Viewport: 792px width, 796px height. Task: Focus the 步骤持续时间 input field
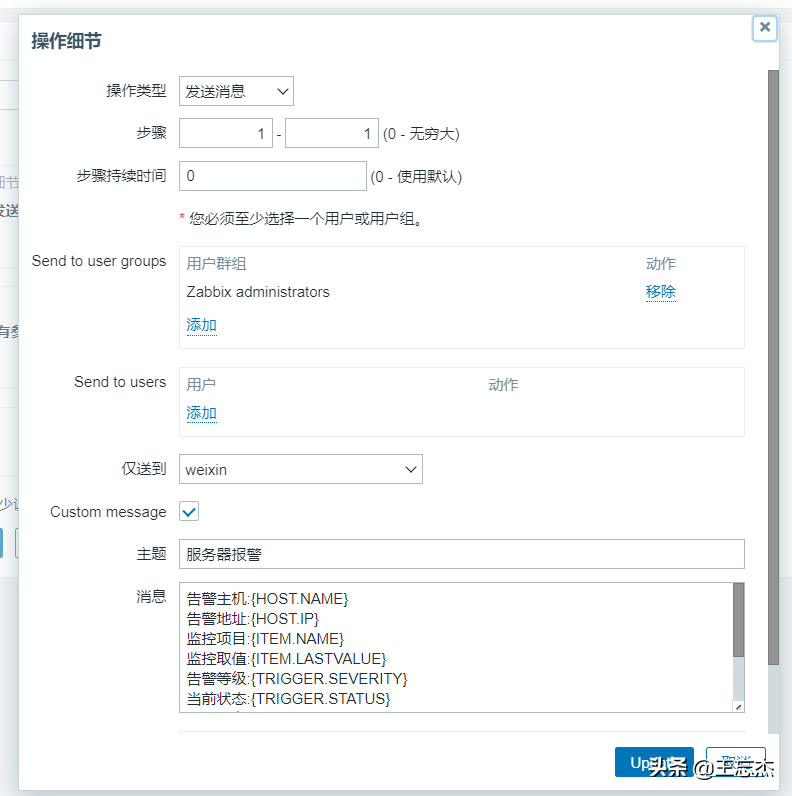(273, 176)
